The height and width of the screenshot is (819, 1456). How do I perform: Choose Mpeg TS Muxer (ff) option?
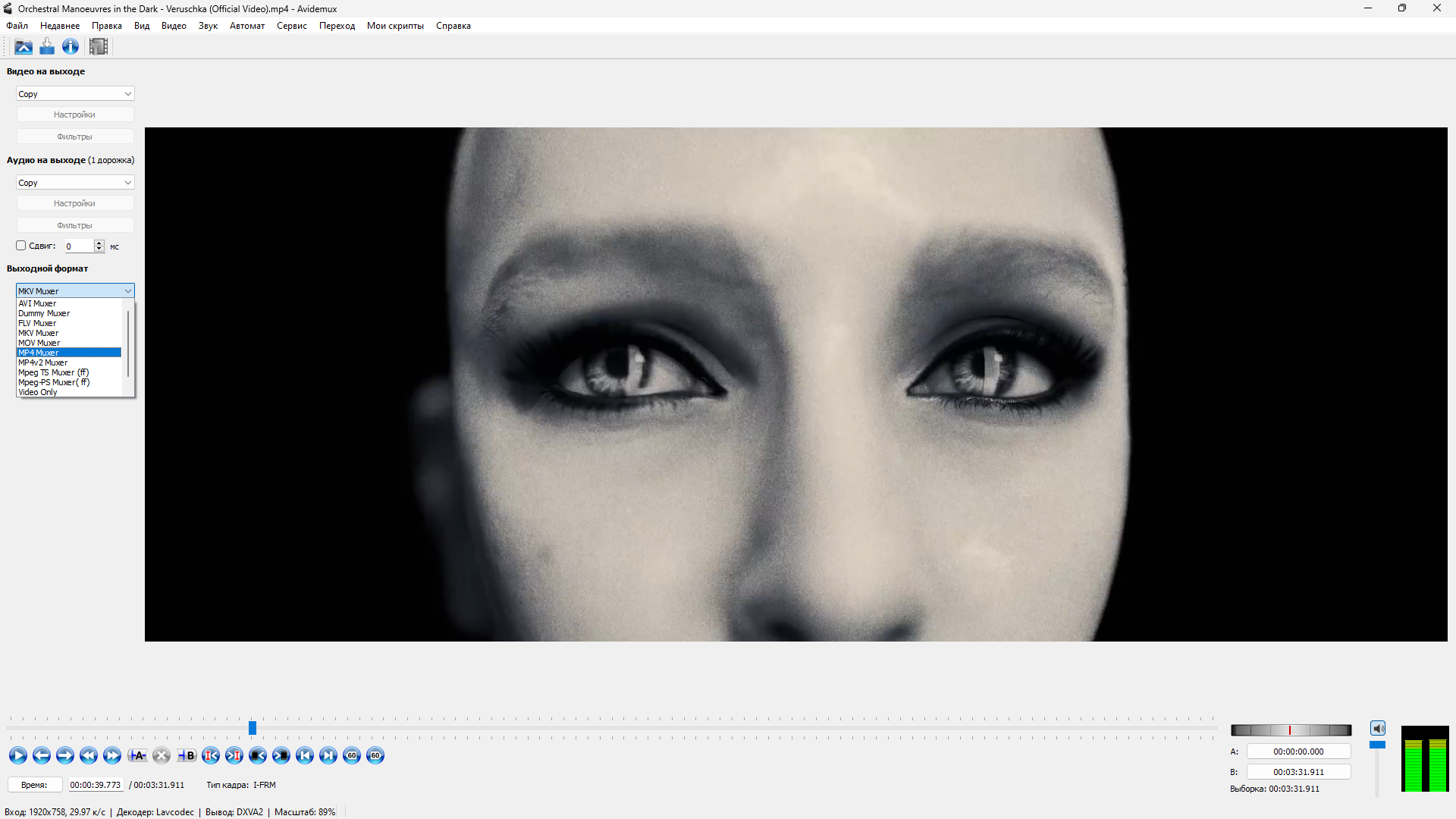pyautogui.click(x=69, y=372)
